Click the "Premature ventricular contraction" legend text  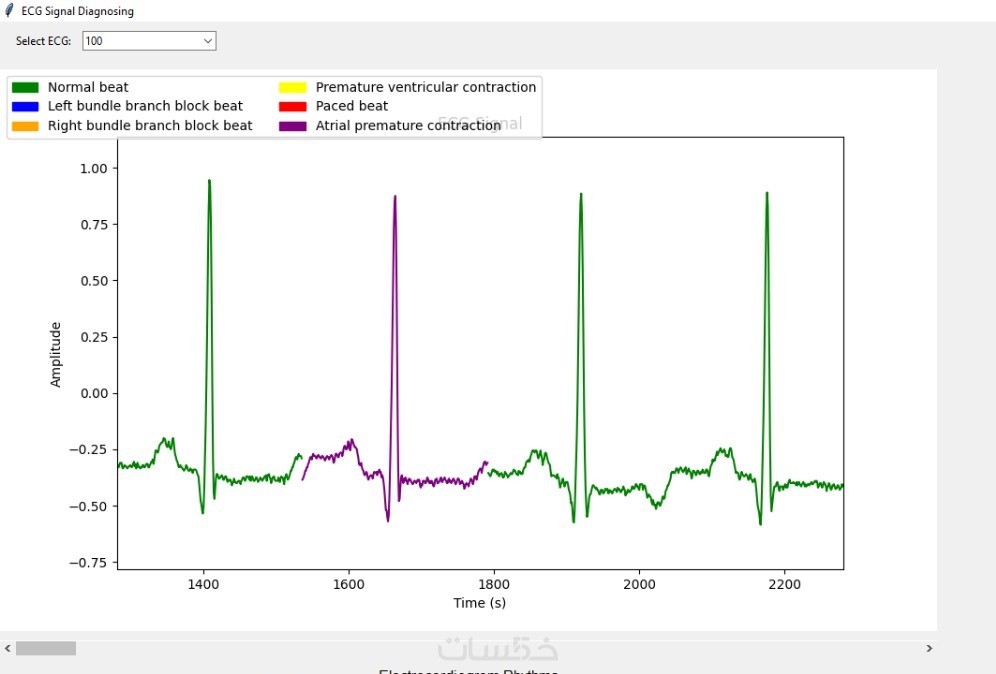426,87
